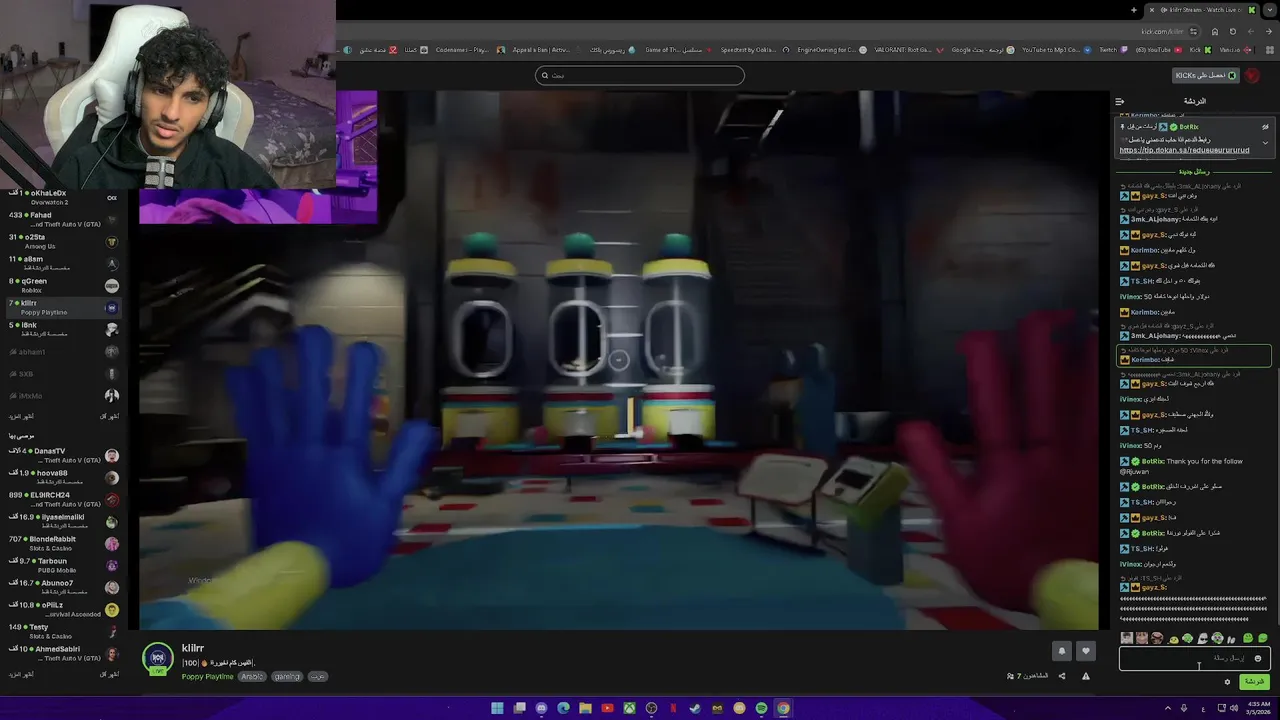This screenshot has width=1280, height=720.
Task: Open AhmedSabiri channel in sidebar
Action: pos(62,653)
